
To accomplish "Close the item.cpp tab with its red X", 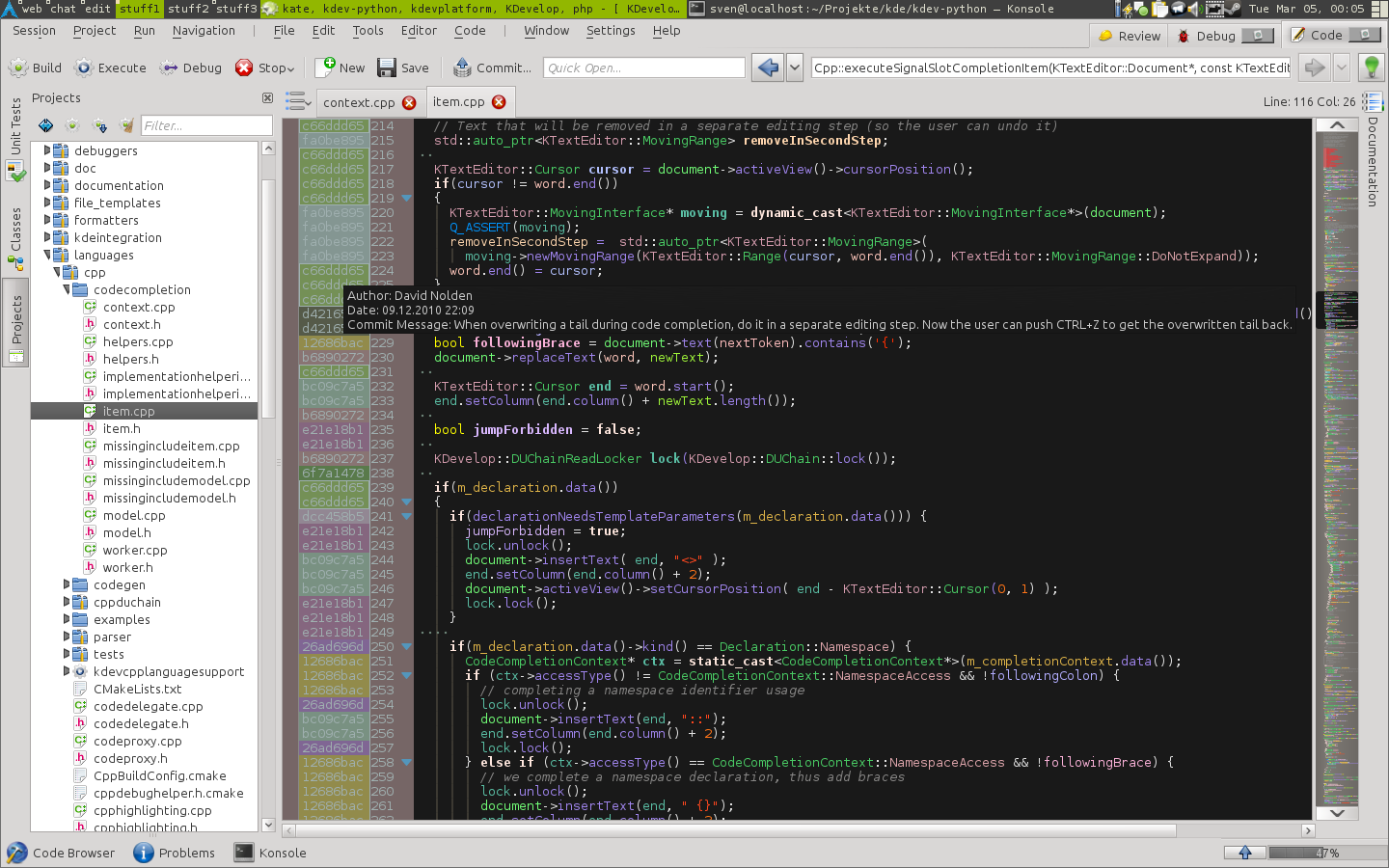I will 499,101.
